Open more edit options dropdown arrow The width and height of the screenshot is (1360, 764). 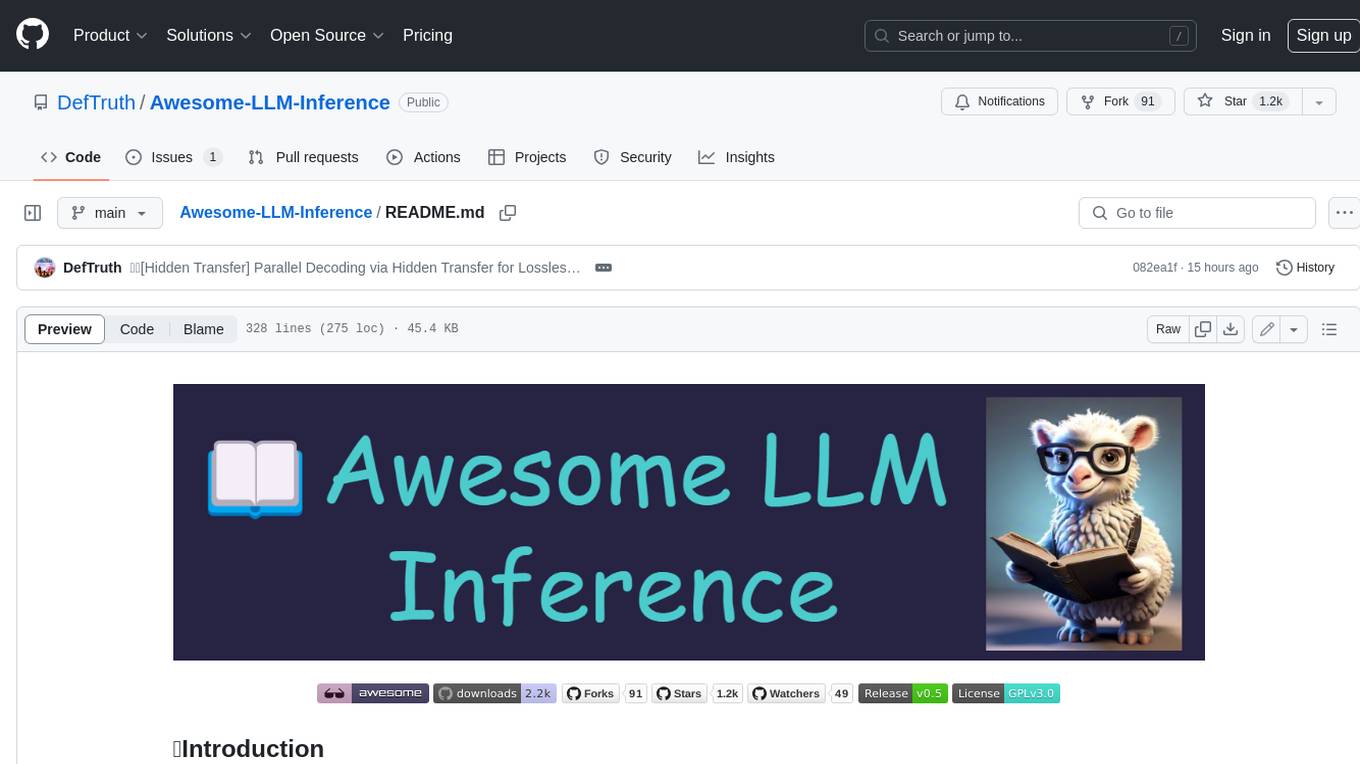1294,329
